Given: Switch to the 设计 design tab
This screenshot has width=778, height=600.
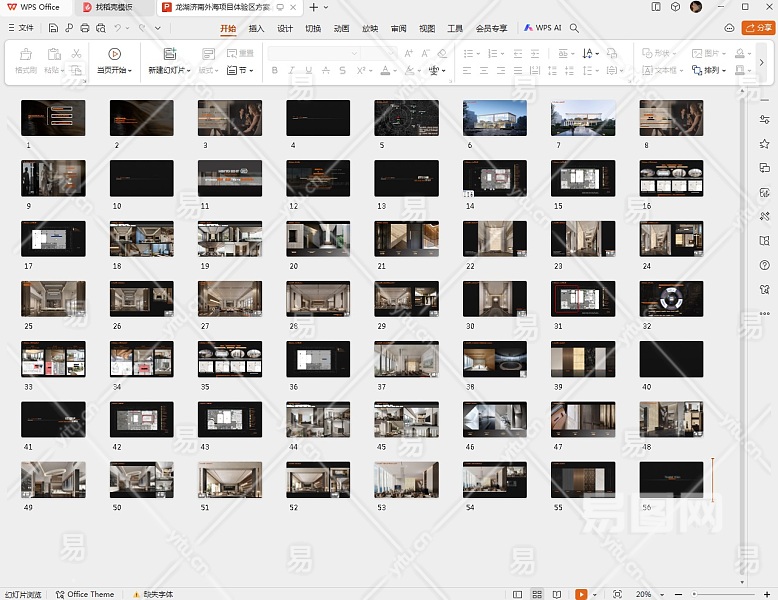Looking at the screenshot, I should [x=285, y=28].
